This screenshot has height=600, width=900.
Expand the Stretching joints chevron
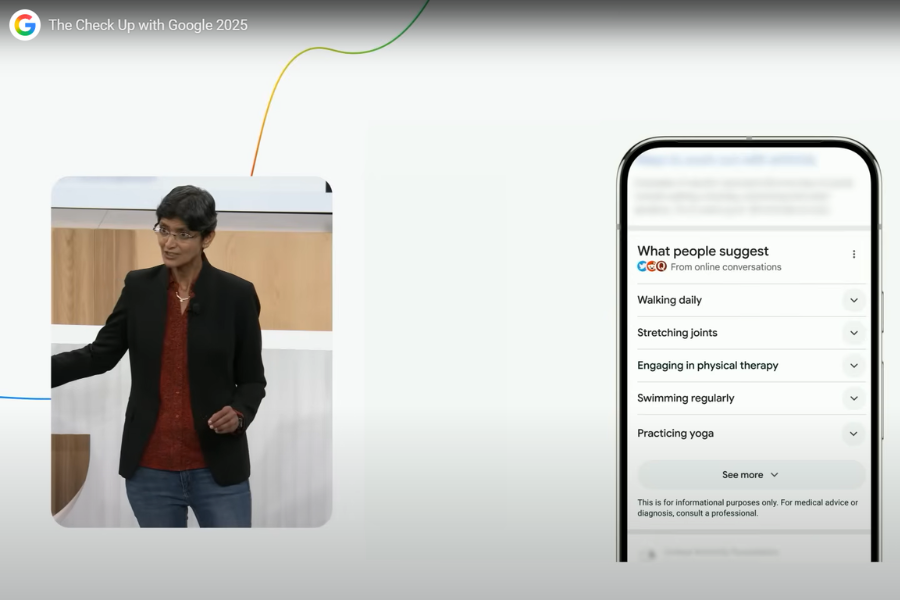pos(853,333)
